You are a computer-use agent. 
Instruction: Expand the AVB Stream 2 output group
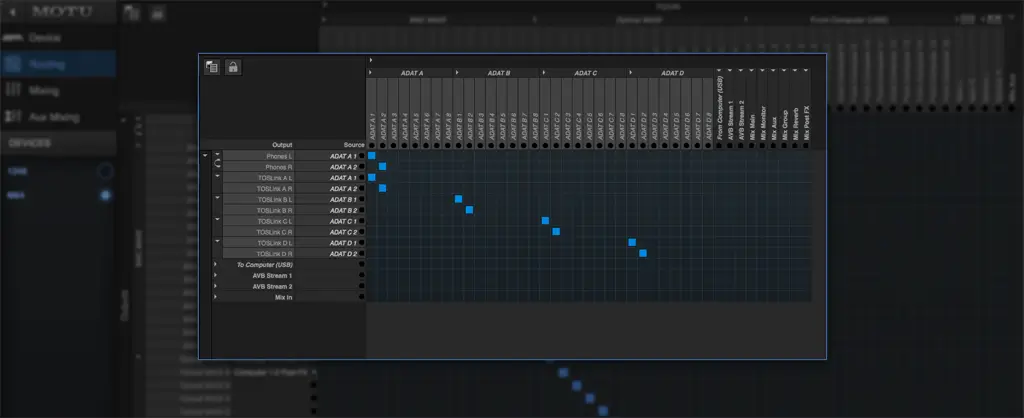tap(217, 286)
